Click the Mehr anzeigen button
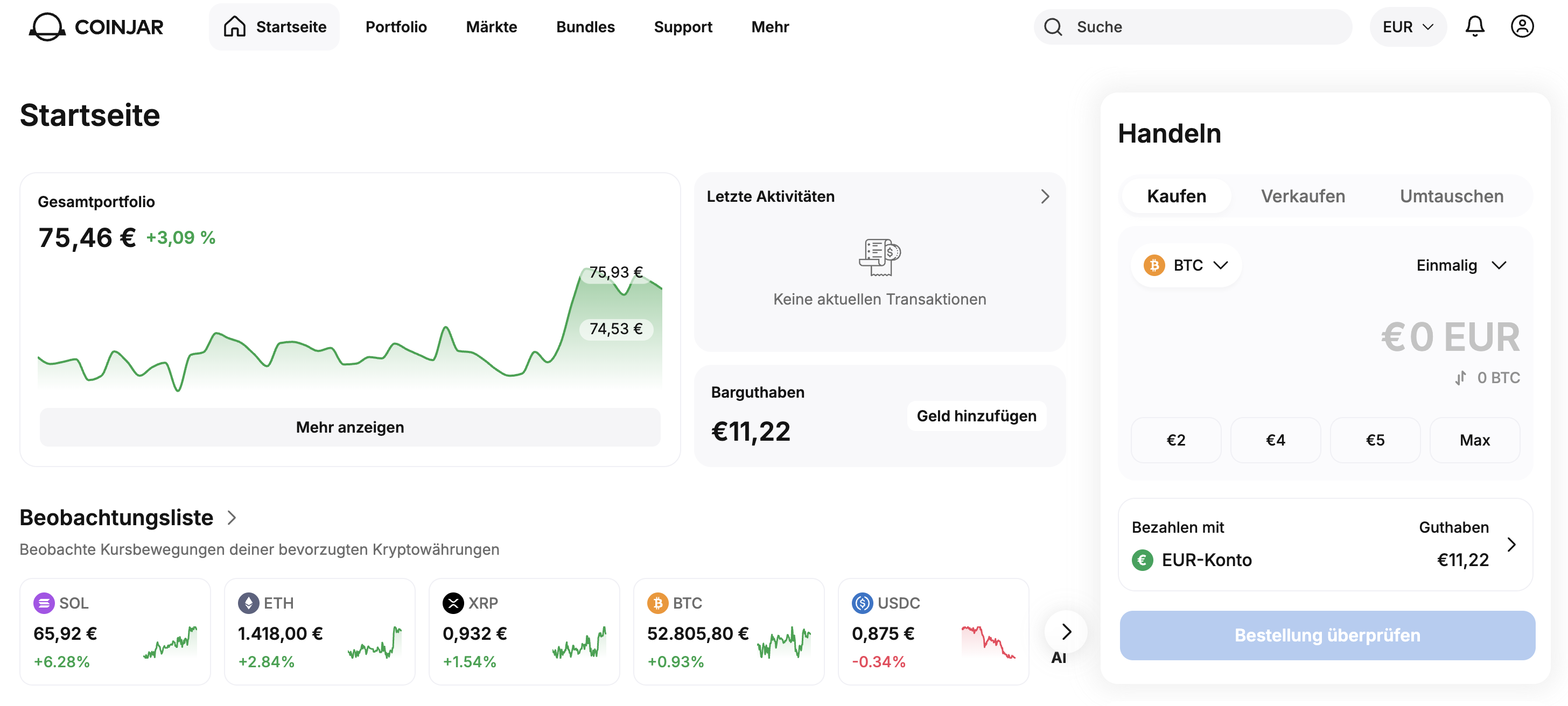Viewport: 1568px width, 706px height. 350,427
